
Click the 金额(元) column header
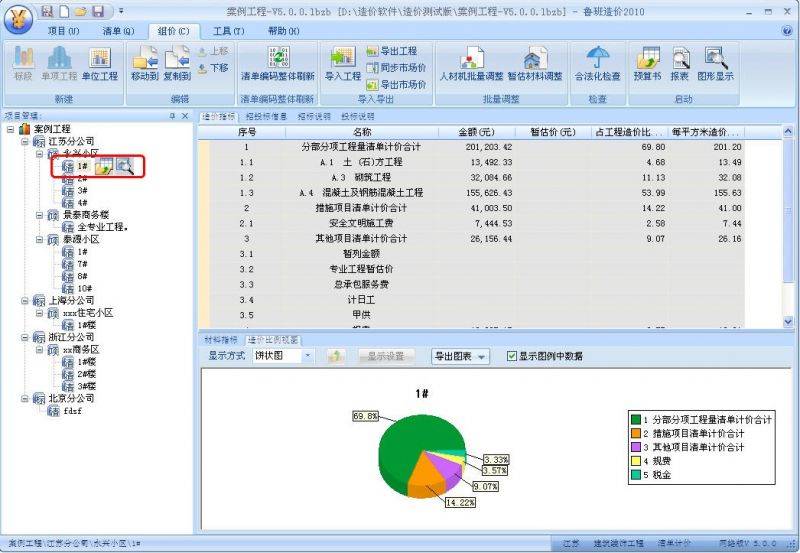point(477,132)
